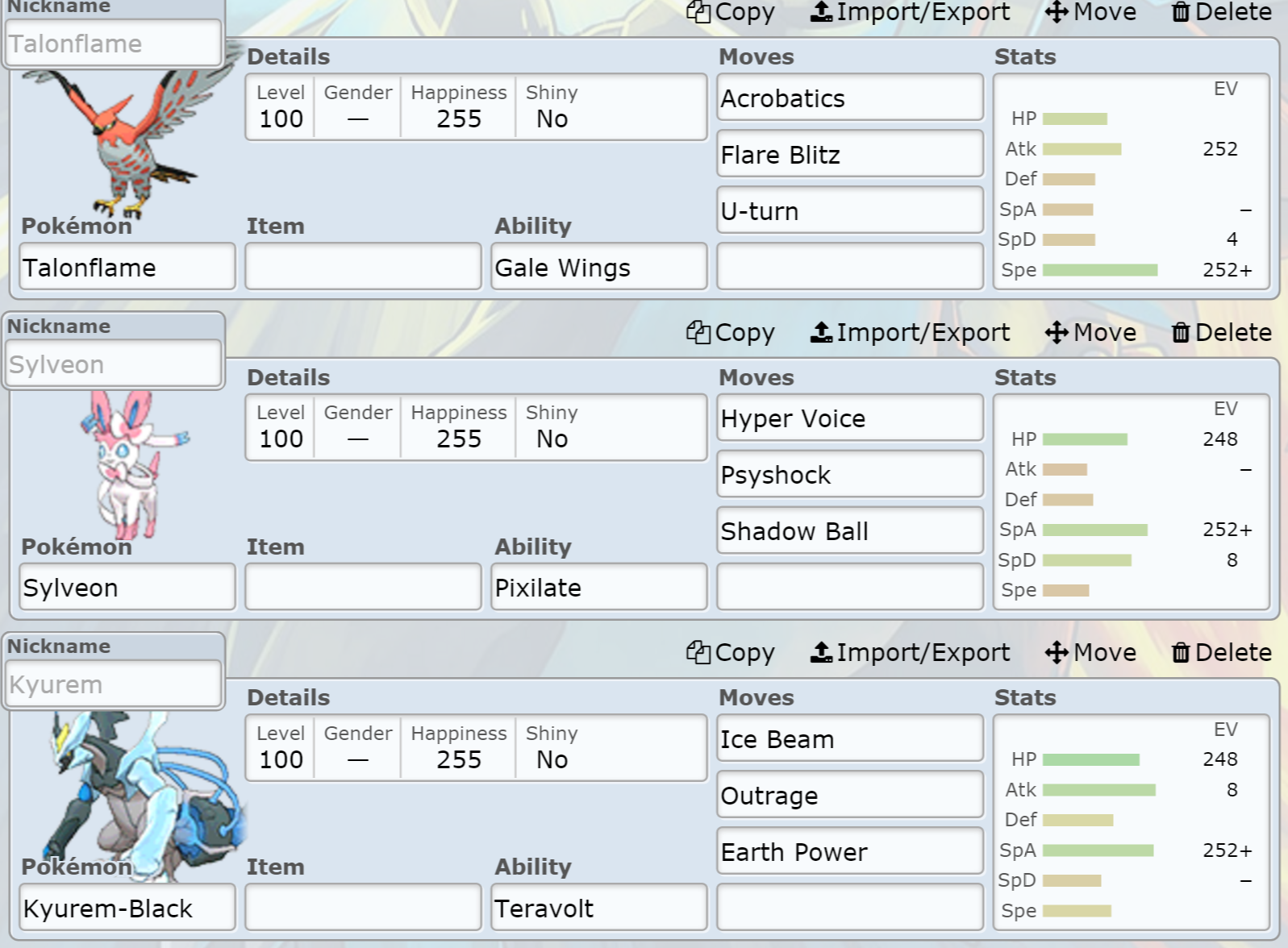The width and height of the screenshot is (1288, 948).
Task: Select the Sylveon Pokémon name field
Action: pyautogui.click(x=127, y=587)
